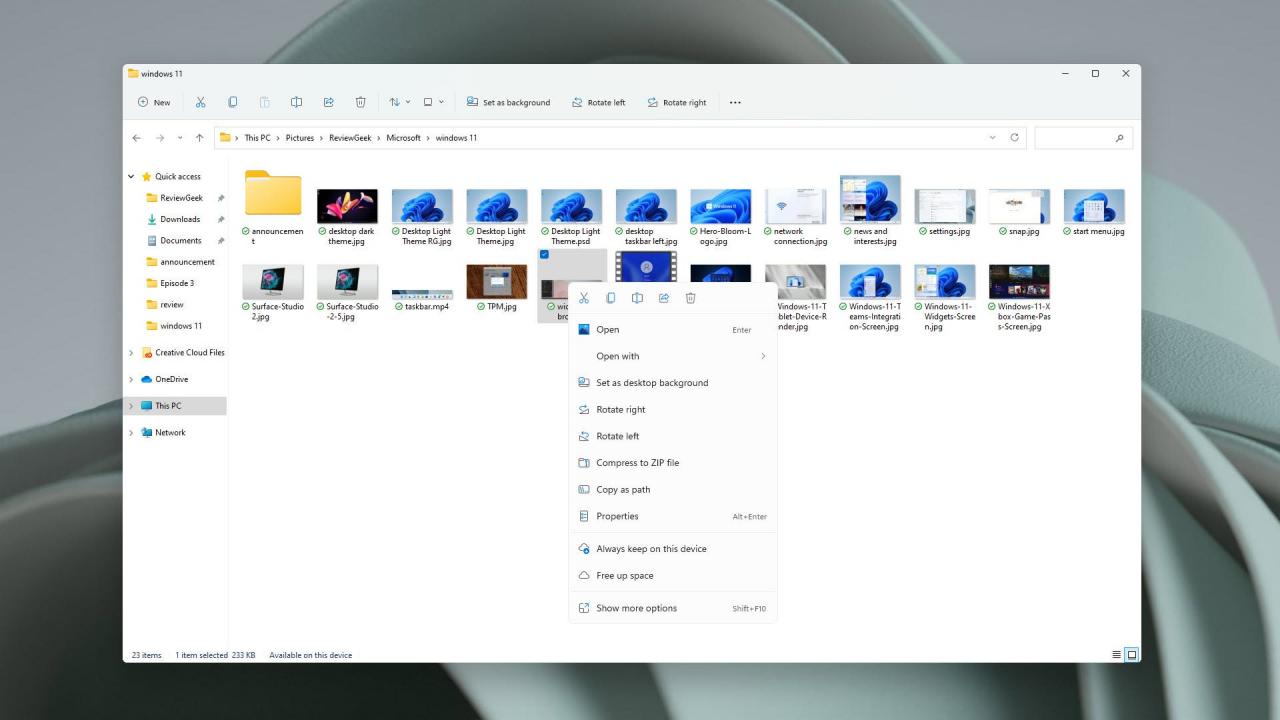Delete the selected image with the trash icon
Viewport: 1280px width, 720px height.
(x=690, y=297)
